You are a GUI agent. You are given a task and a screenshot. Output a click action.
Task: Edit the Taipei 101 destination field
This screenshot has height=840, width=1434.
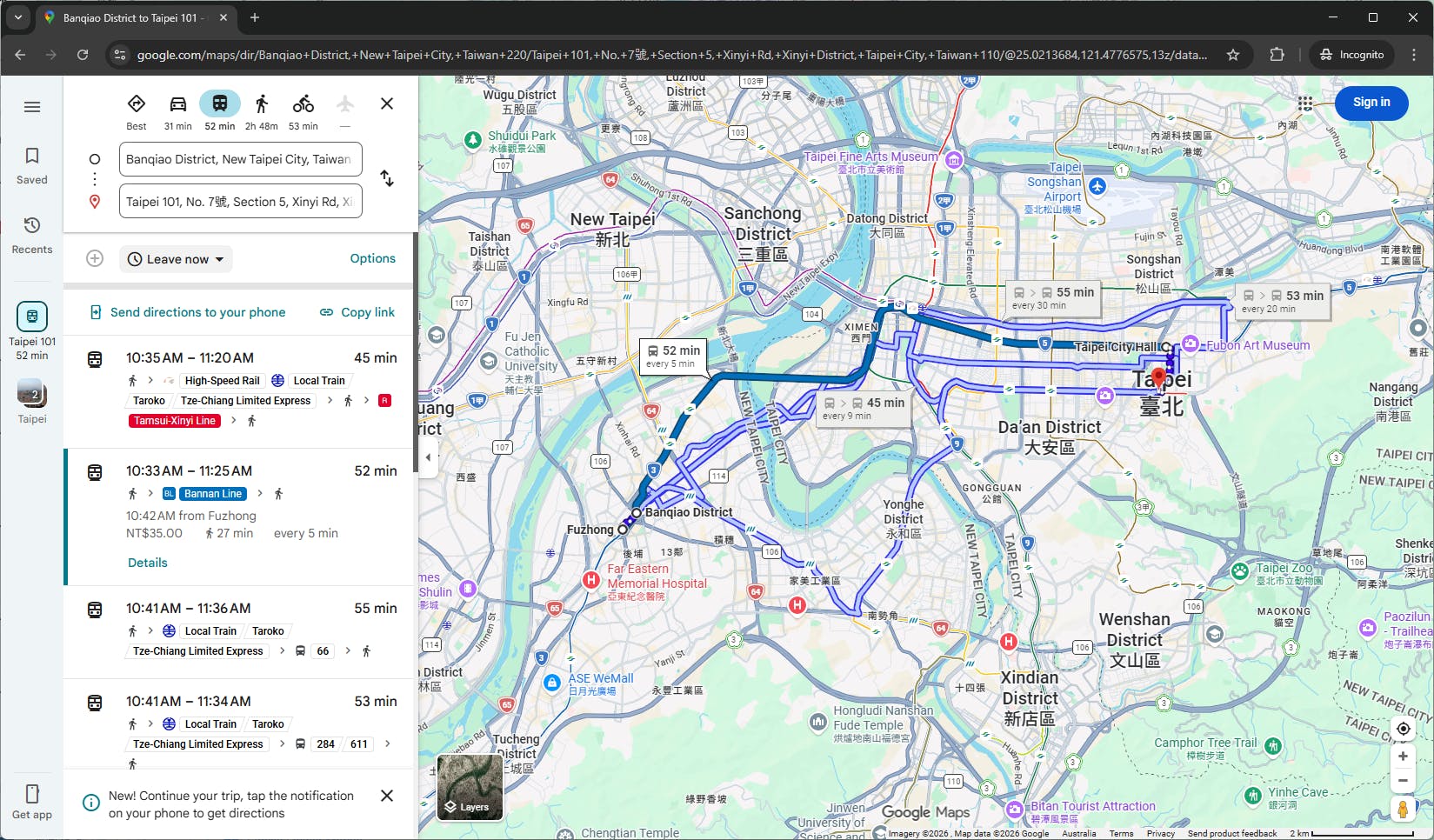241,202
